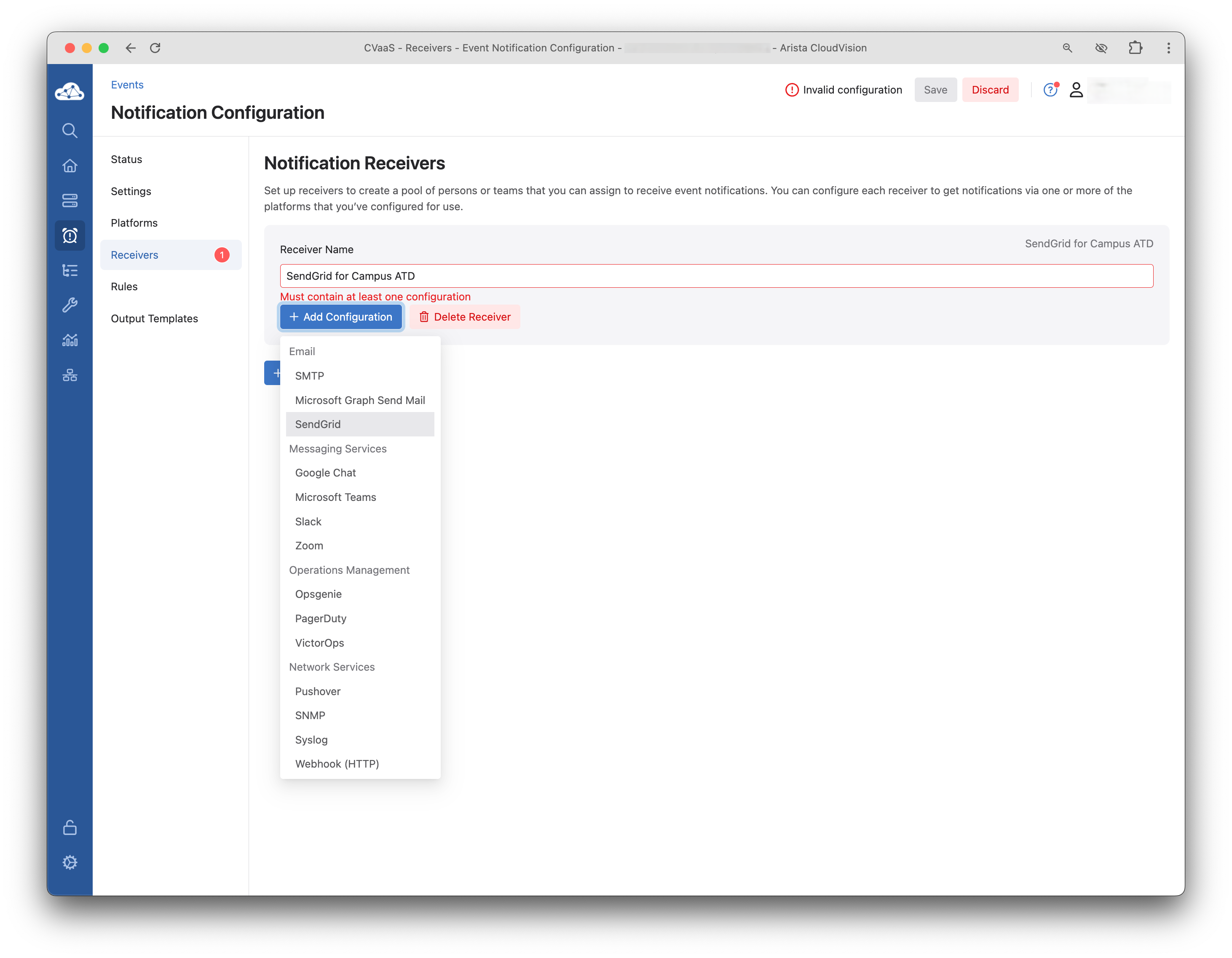This screenshot has width=1232, height=958.
Task: Switch to the Platforms section
Action: (x=134, y=223)
